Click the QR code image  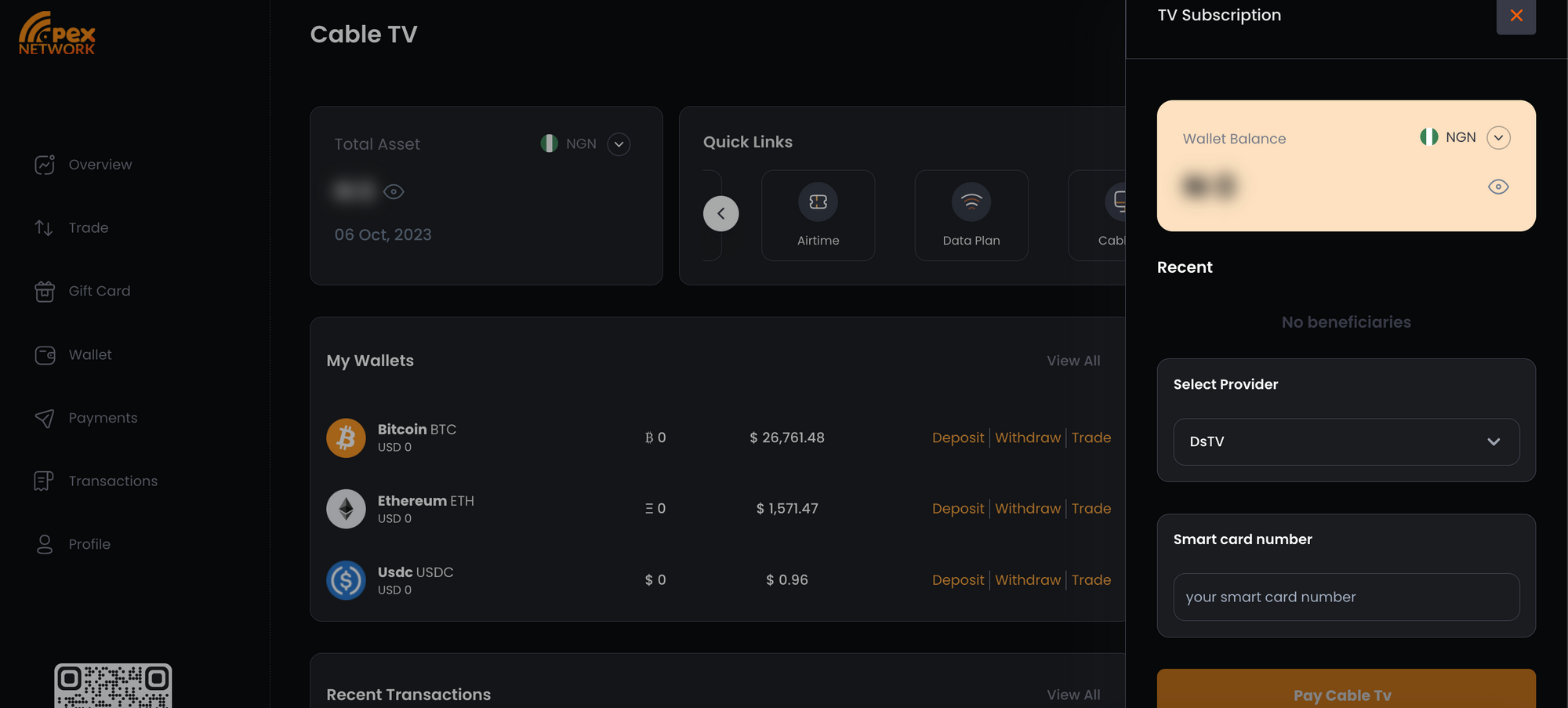pyautogui.click(x=113, y=686)
